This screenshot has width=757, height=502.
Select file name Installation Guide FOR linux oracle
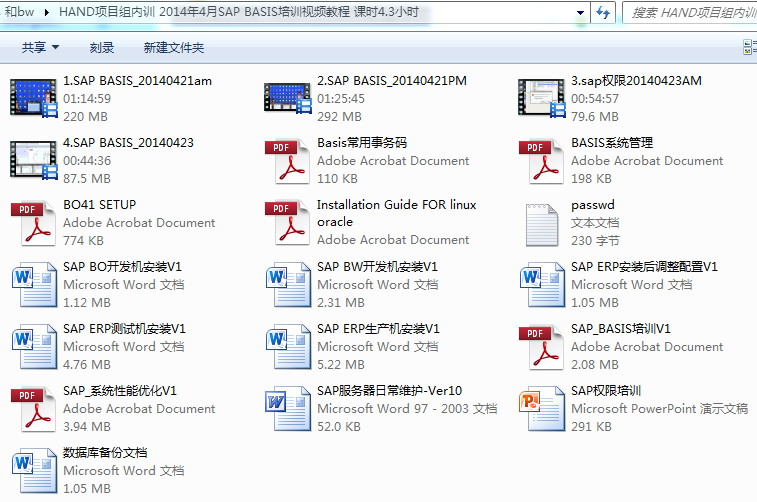coord(396,213)
